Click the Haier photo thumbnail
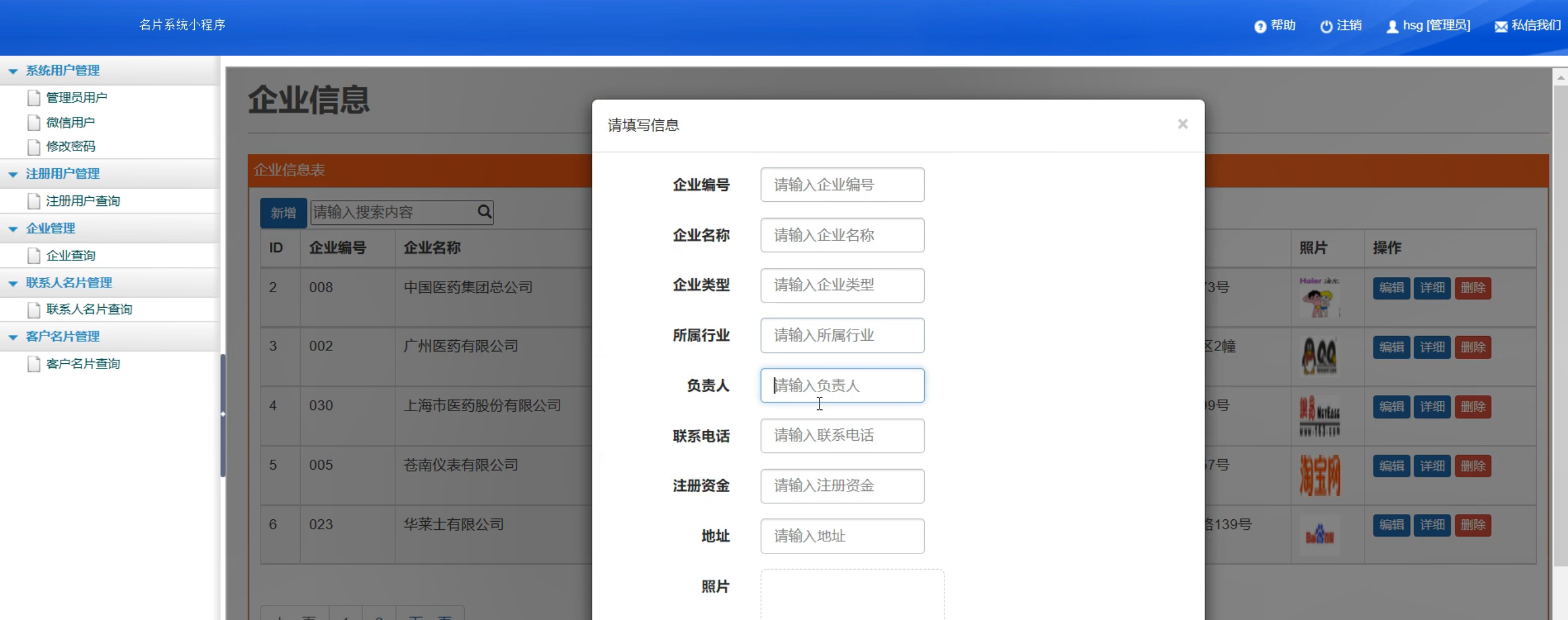The image size is (1568, 620). point(1319,297)
